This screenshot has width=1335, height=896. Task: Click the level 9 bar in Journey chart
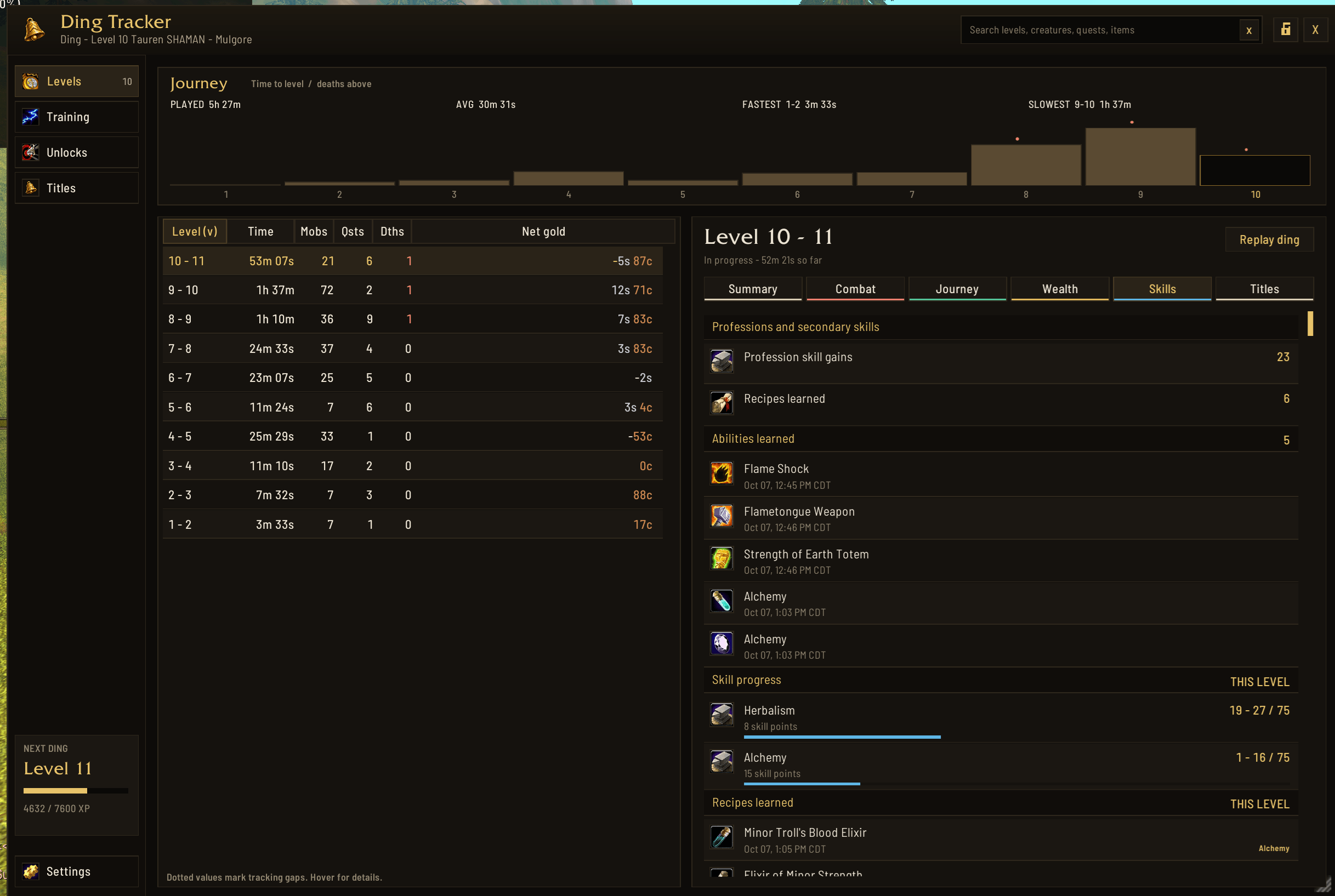click(x=1140, y=157)
